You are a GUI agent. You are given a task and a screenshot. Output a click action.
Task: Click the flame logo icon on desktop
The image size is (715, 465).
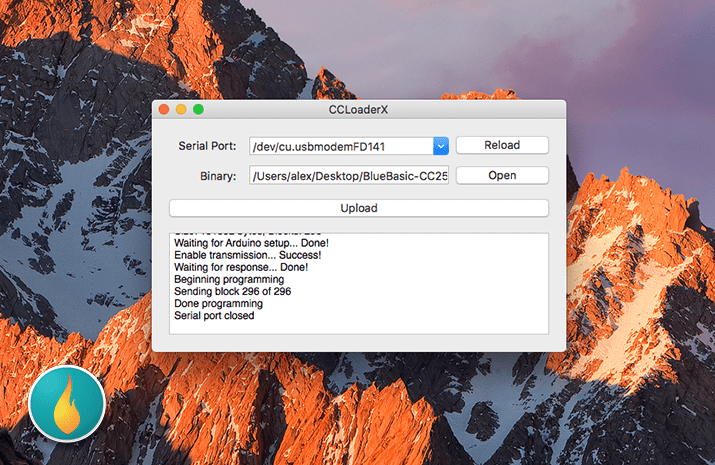coord(67,404)
